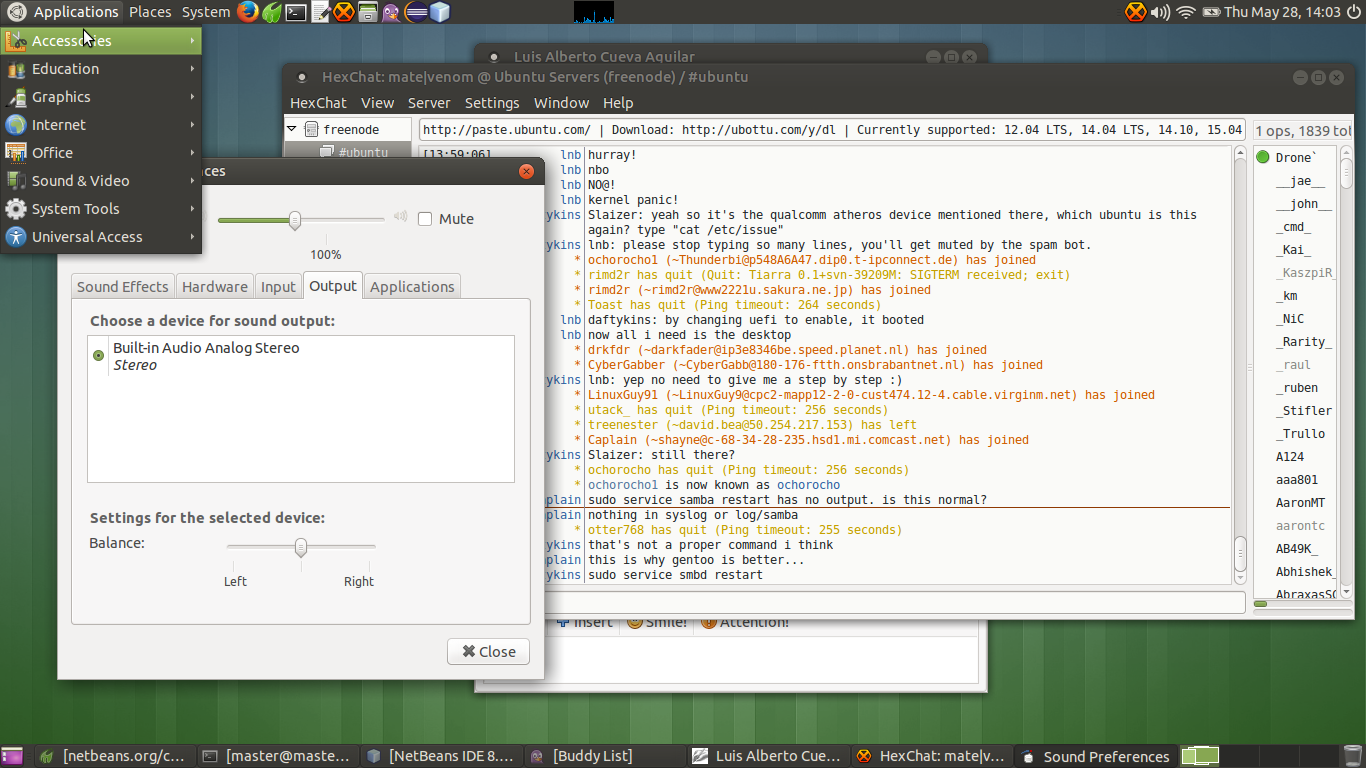Open the Eclipse launcher icon

(416, 12)
